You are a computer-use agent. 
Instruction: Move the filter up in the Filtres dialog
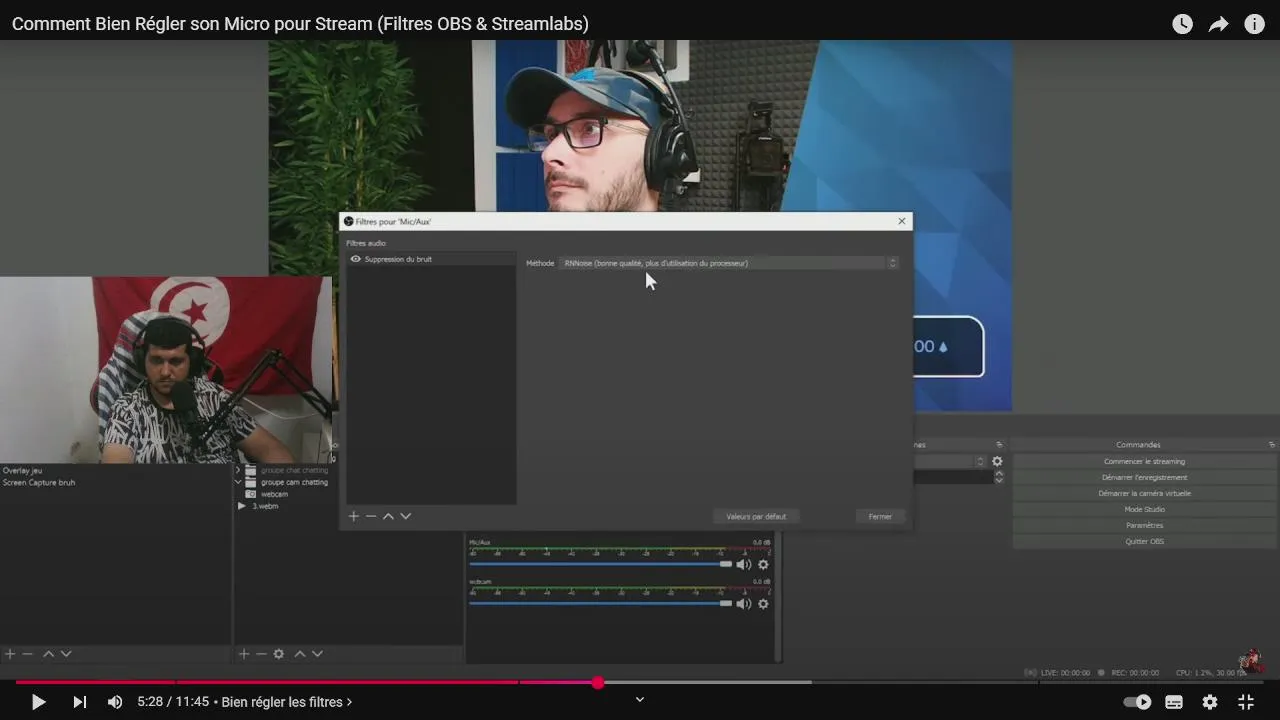point(388,516)
